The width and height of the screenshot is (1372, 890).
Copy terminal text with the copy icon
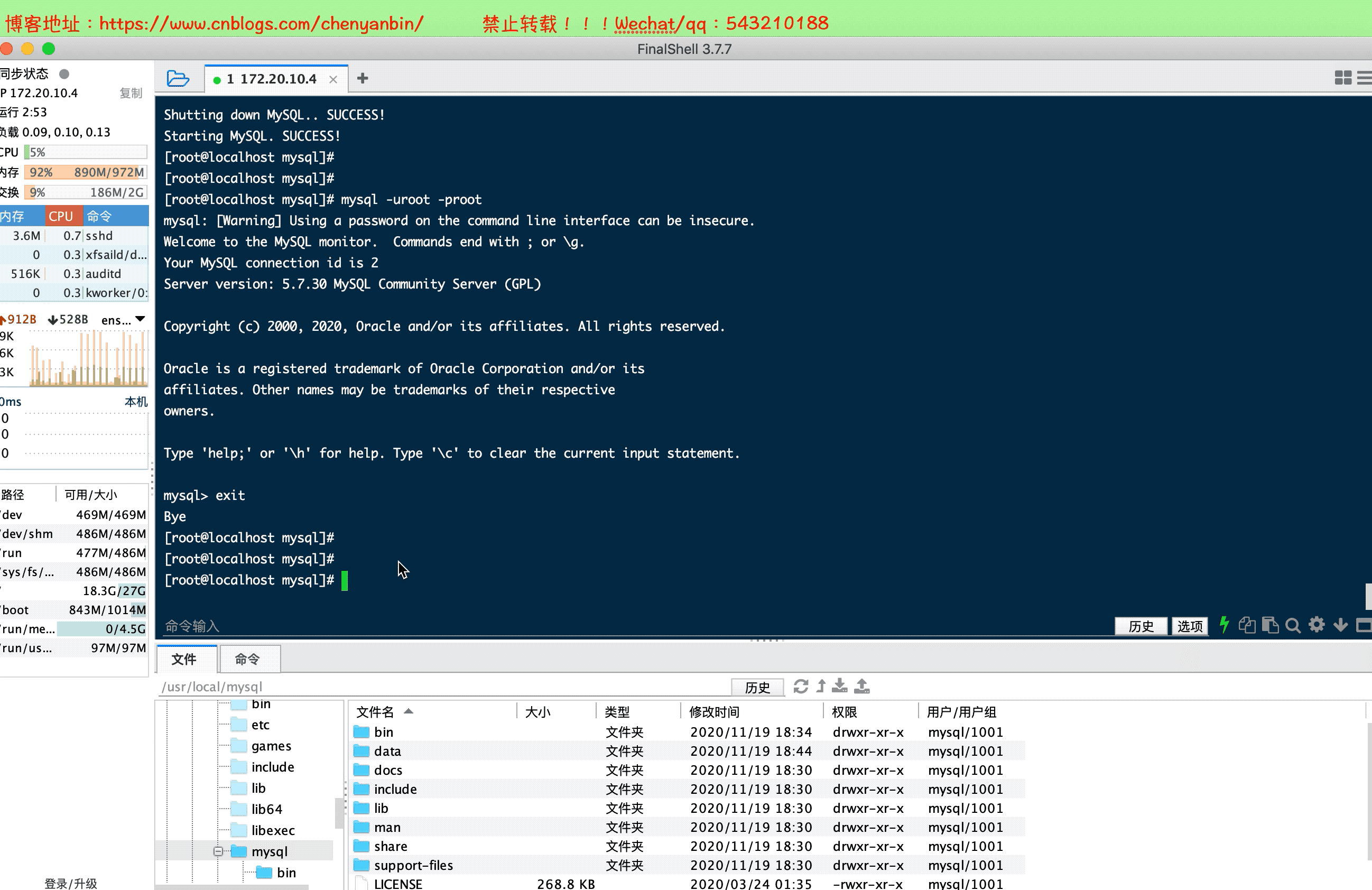pyautogui.click(x=1247, y=625)
